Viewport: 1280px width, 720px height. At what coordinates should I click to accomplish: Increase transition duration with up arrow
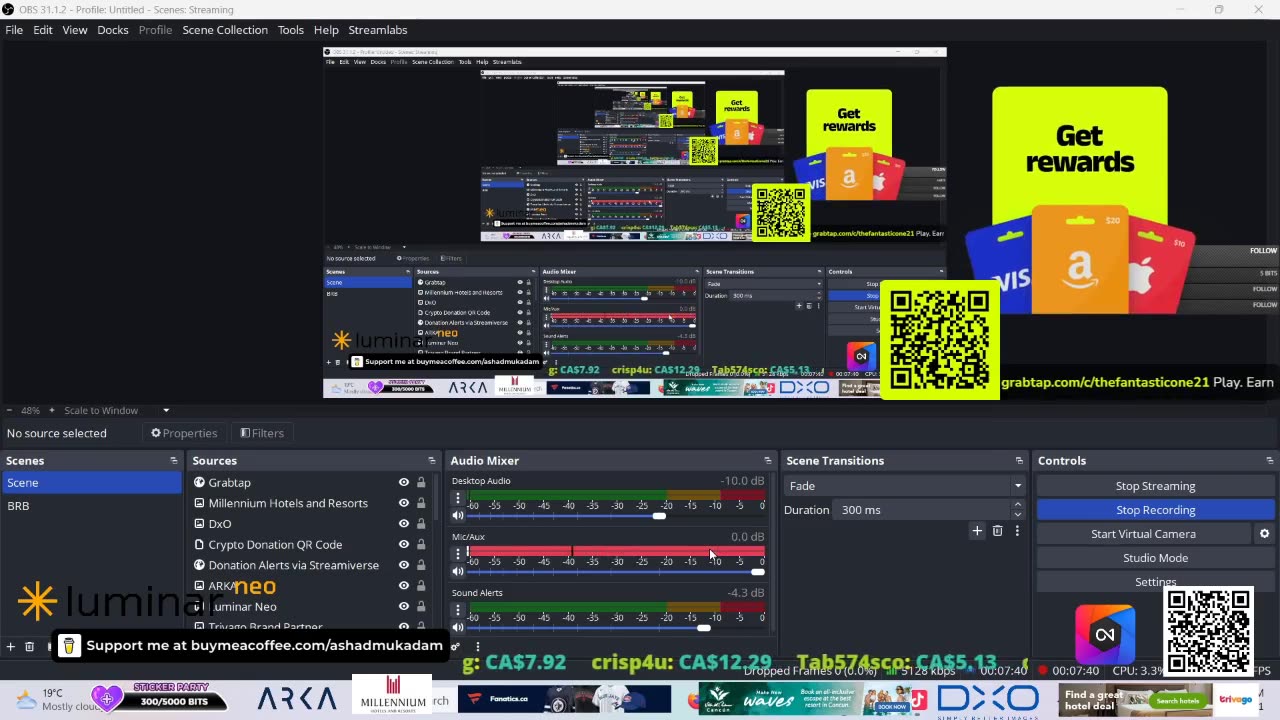click(x=1017, y=505)
